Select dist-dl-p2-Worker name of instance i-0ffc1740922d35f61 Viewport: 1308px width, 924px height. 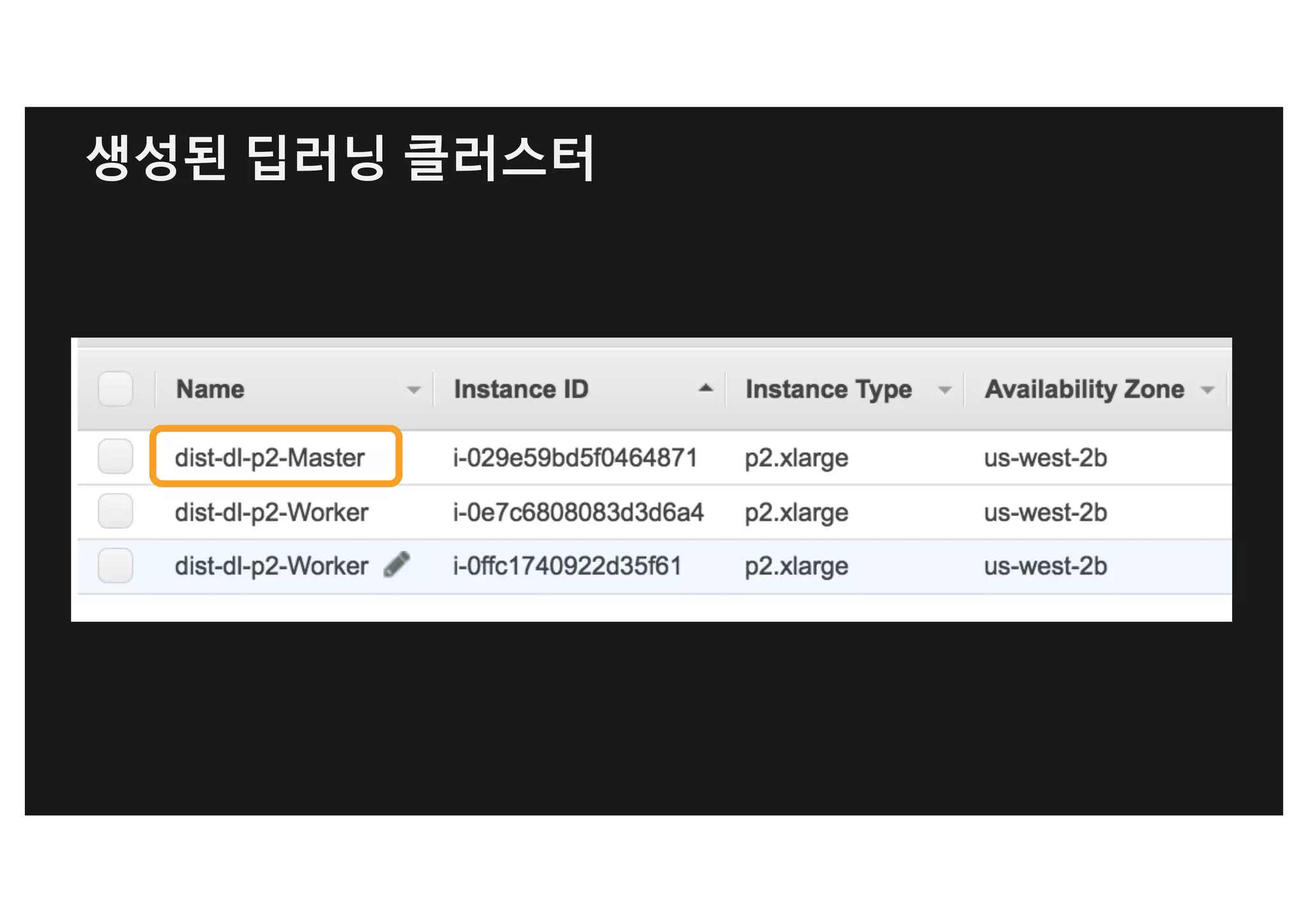(271, 566)
